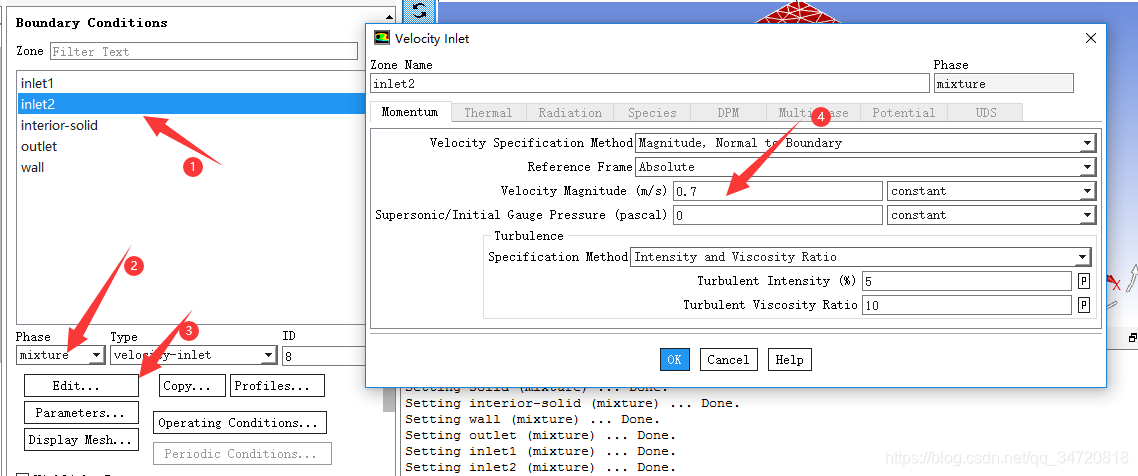1138x476 pixels.
Task: Open the Velocity Magnitude constant dropdown
Action: click(991, 191)
